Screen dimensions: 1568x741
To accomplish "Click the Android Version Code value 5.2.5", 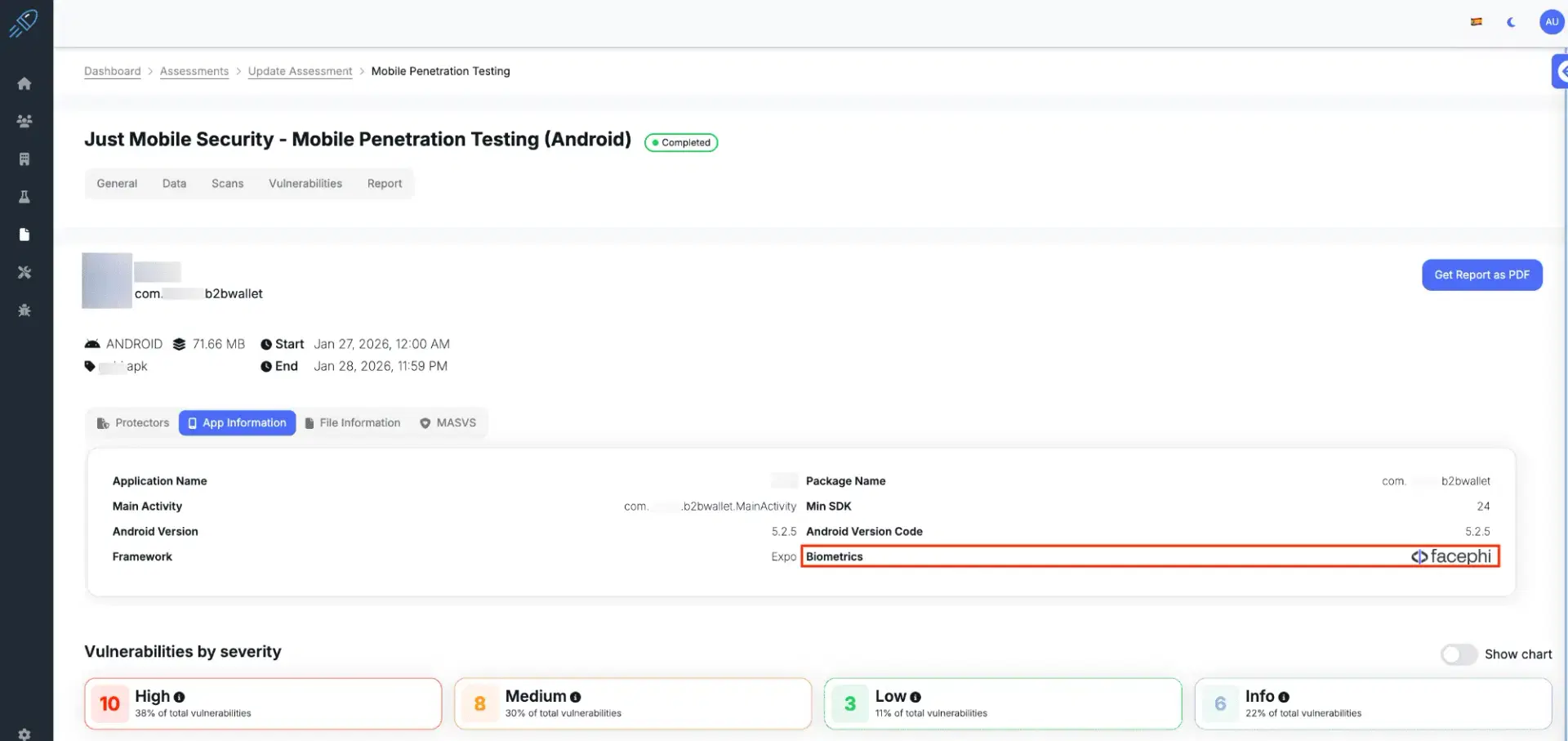I will (x=1477, y=532).
